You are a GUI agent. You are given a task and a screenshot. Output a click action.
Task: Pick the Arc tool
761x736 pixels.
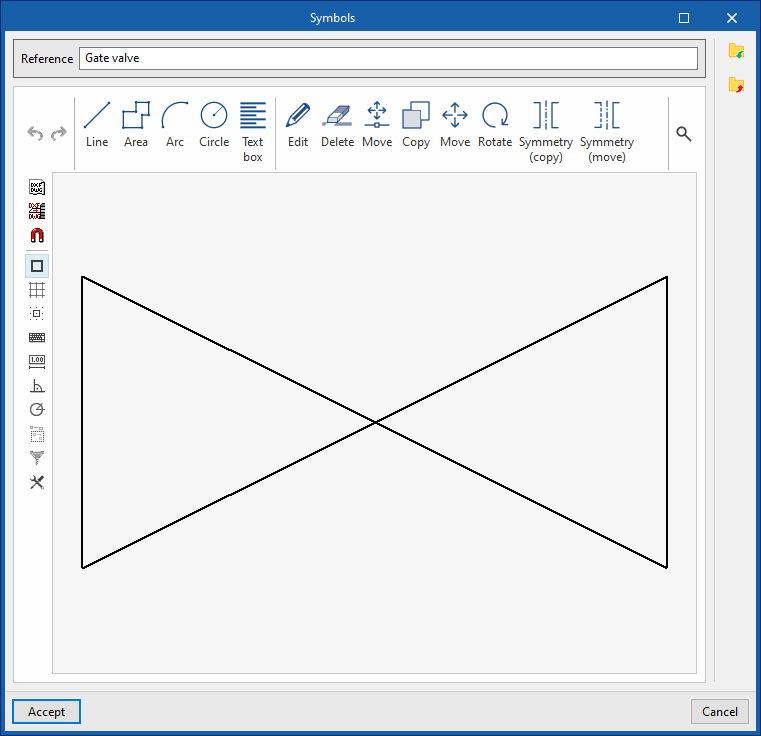(175, 125)
